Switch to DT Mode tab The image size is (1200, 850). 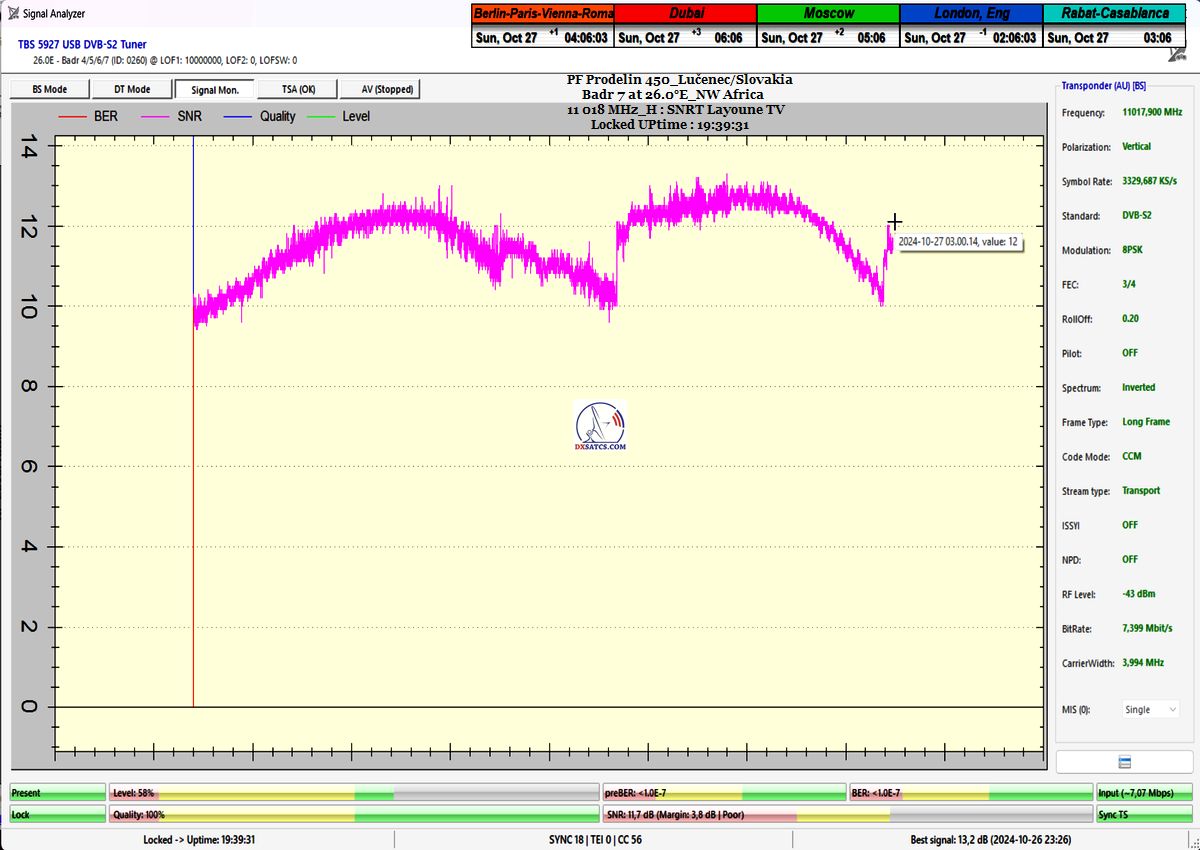131,89
